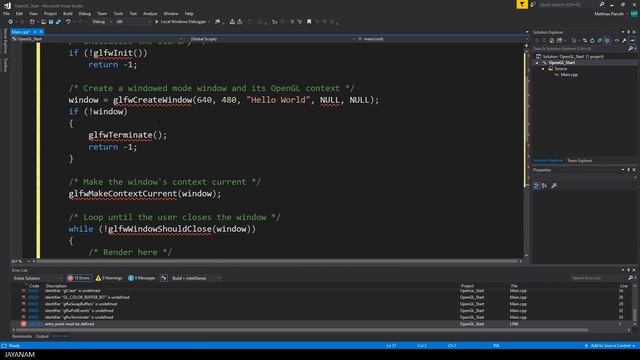The width and height of the screenshot is (640, 360).
Task: Close the Main.cpp editor tab
Action: [41, 32]
